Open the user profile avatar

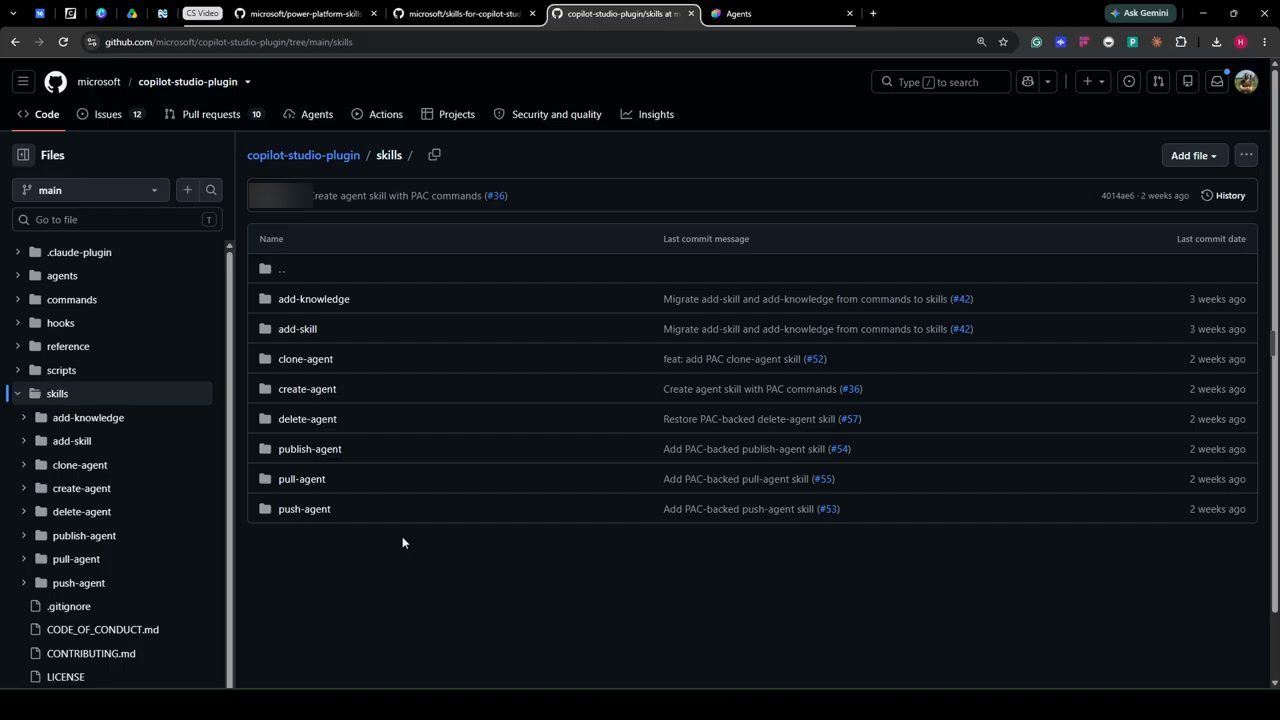coord(1246,82)
